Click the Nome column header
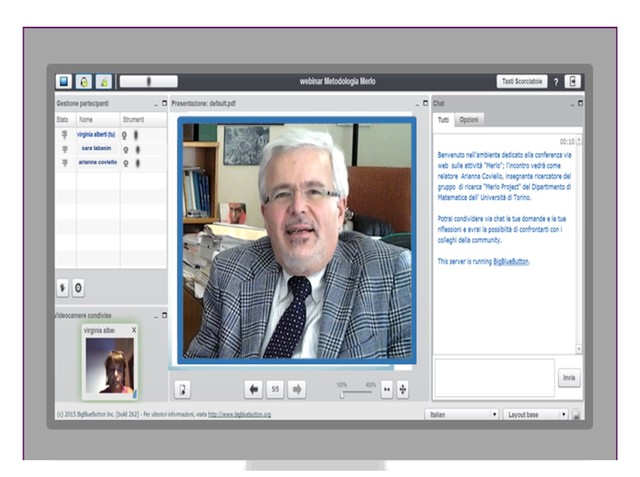The image size is (640, 477). (86, 120)
